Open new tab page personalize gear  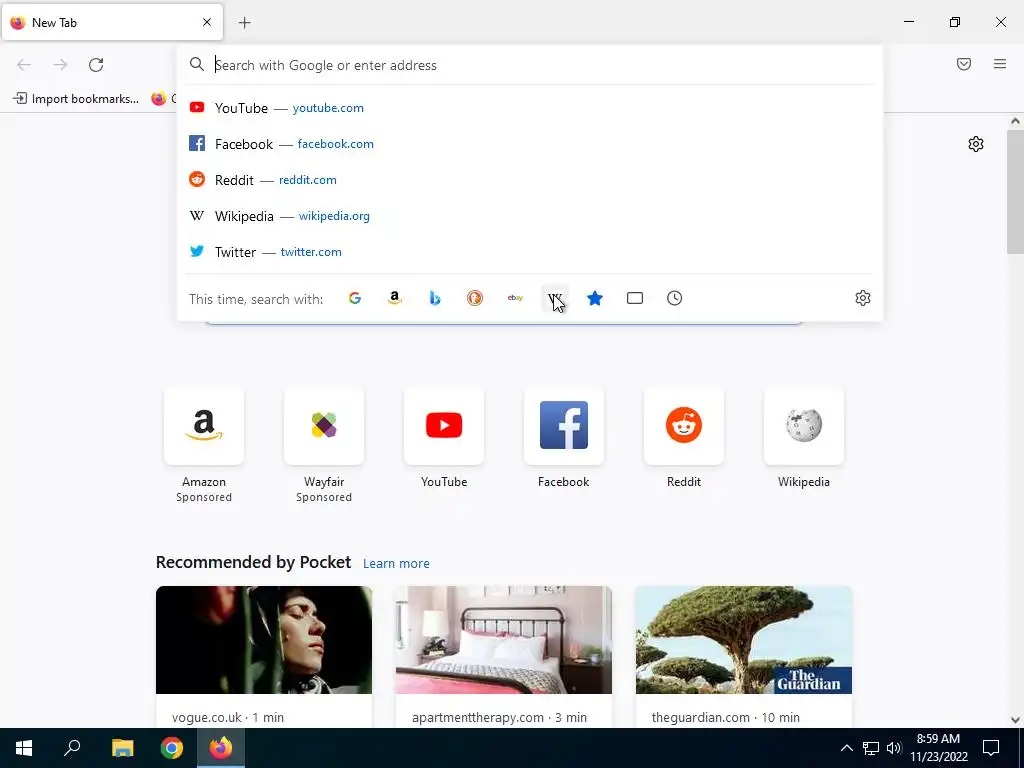[x=976, y=144]
